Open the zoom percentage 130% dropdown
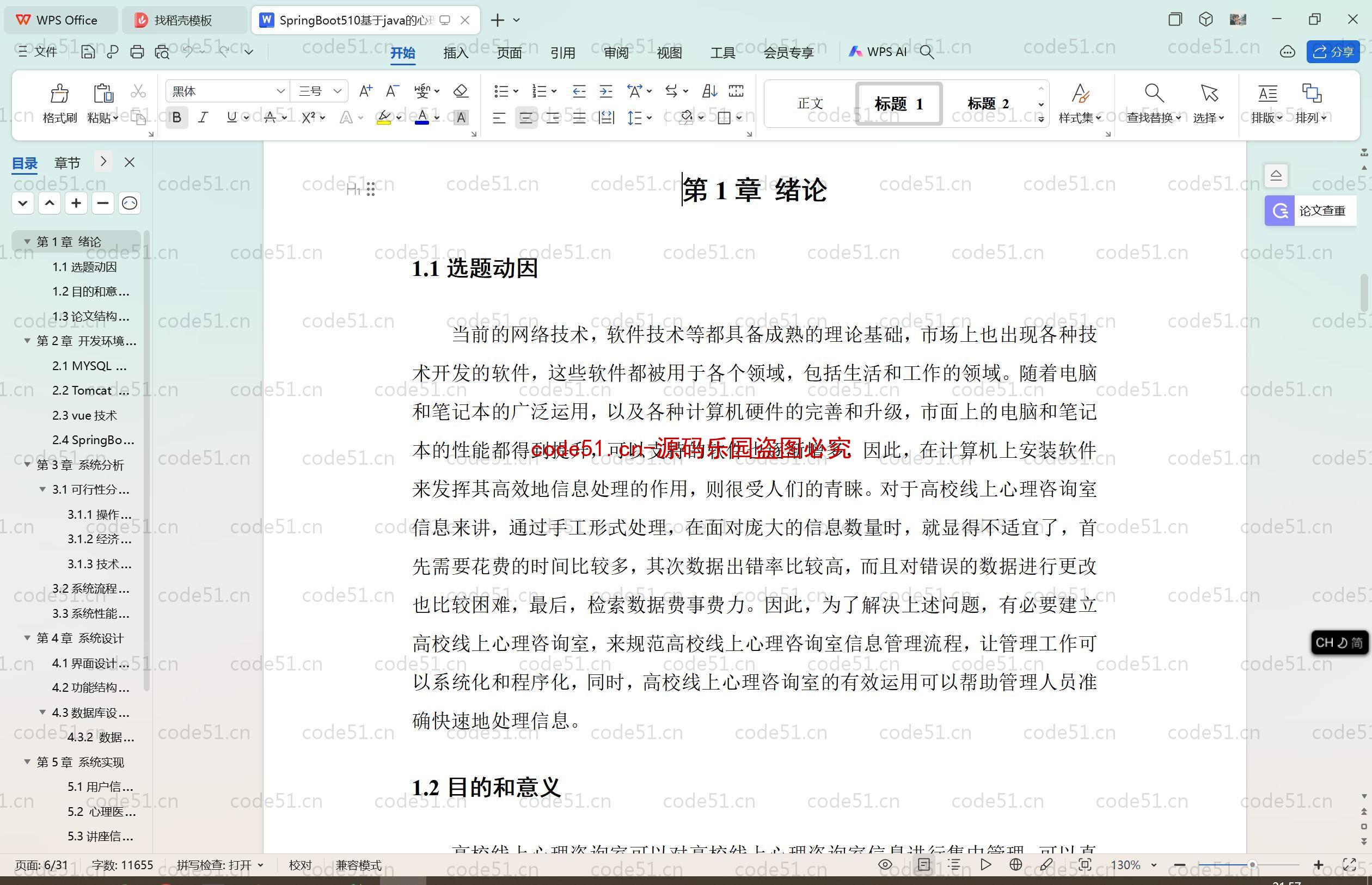Image resolution: width=1372 pixels, height=885 pixels. pos(1153,865)
